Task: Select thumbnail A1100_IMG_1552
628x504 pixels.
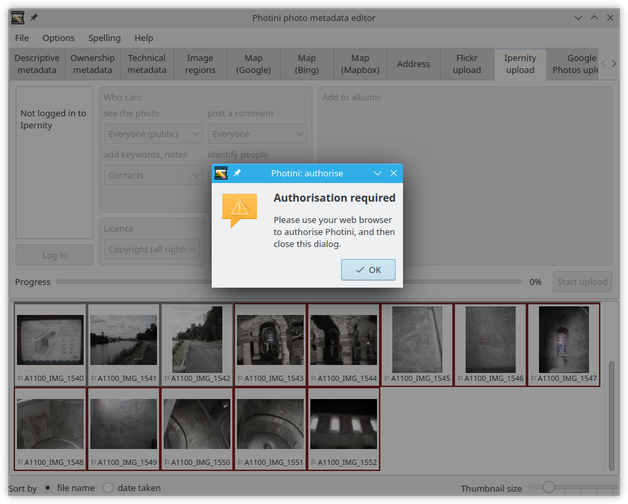Action: coord(343,429)
